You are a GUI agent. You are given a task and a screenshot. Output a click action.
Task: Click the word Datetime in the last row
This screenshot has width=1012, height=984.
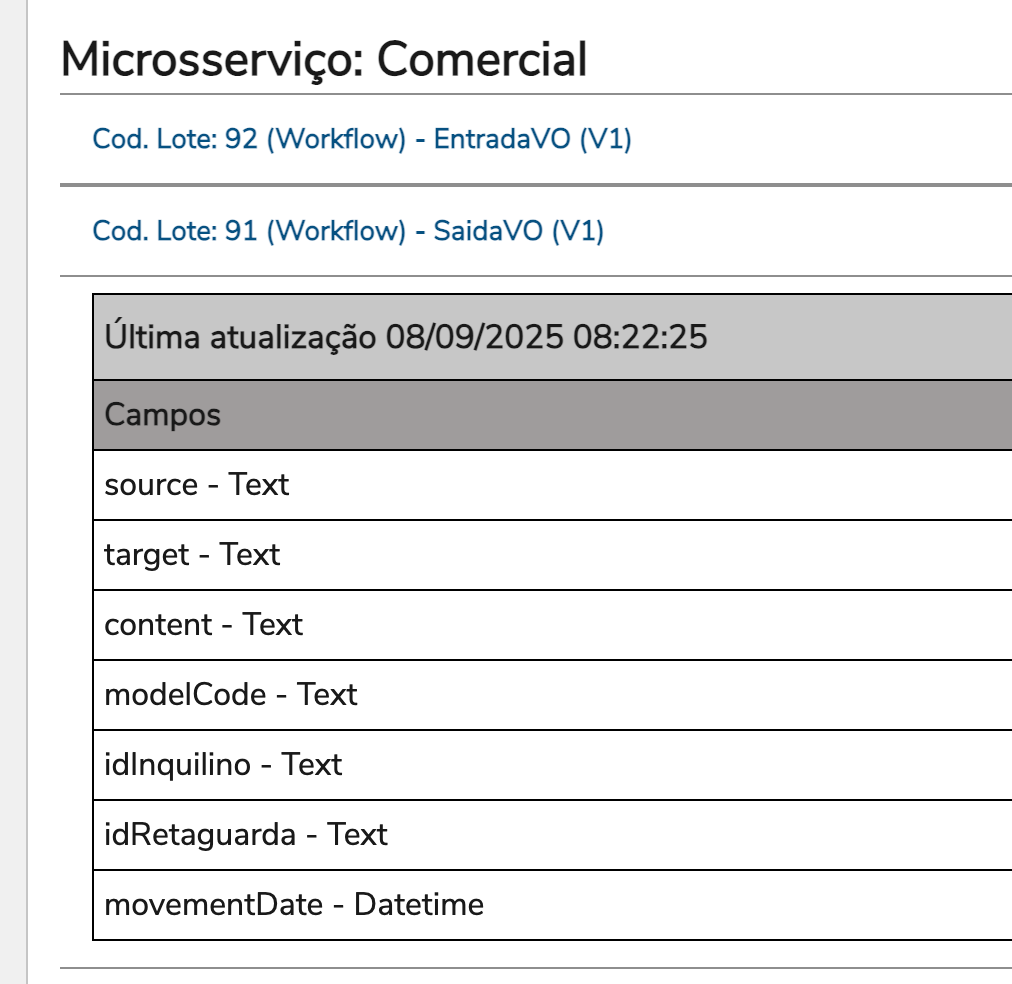418,905
